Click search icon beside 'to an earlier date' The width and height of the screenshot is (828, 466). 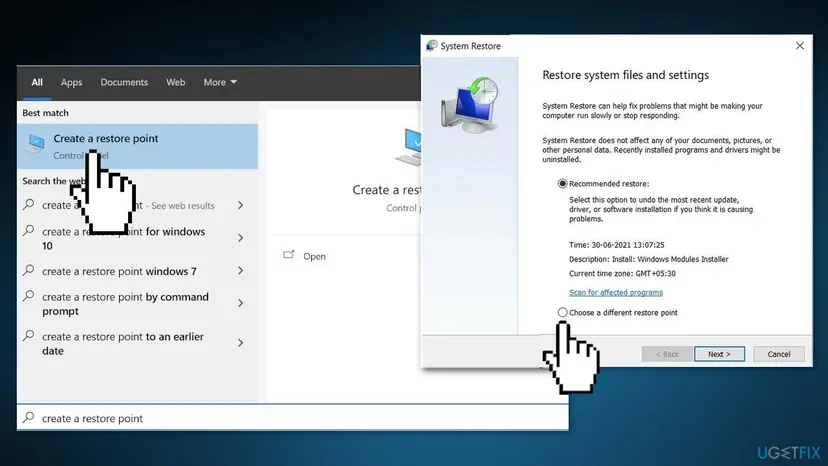click(29, 336)
